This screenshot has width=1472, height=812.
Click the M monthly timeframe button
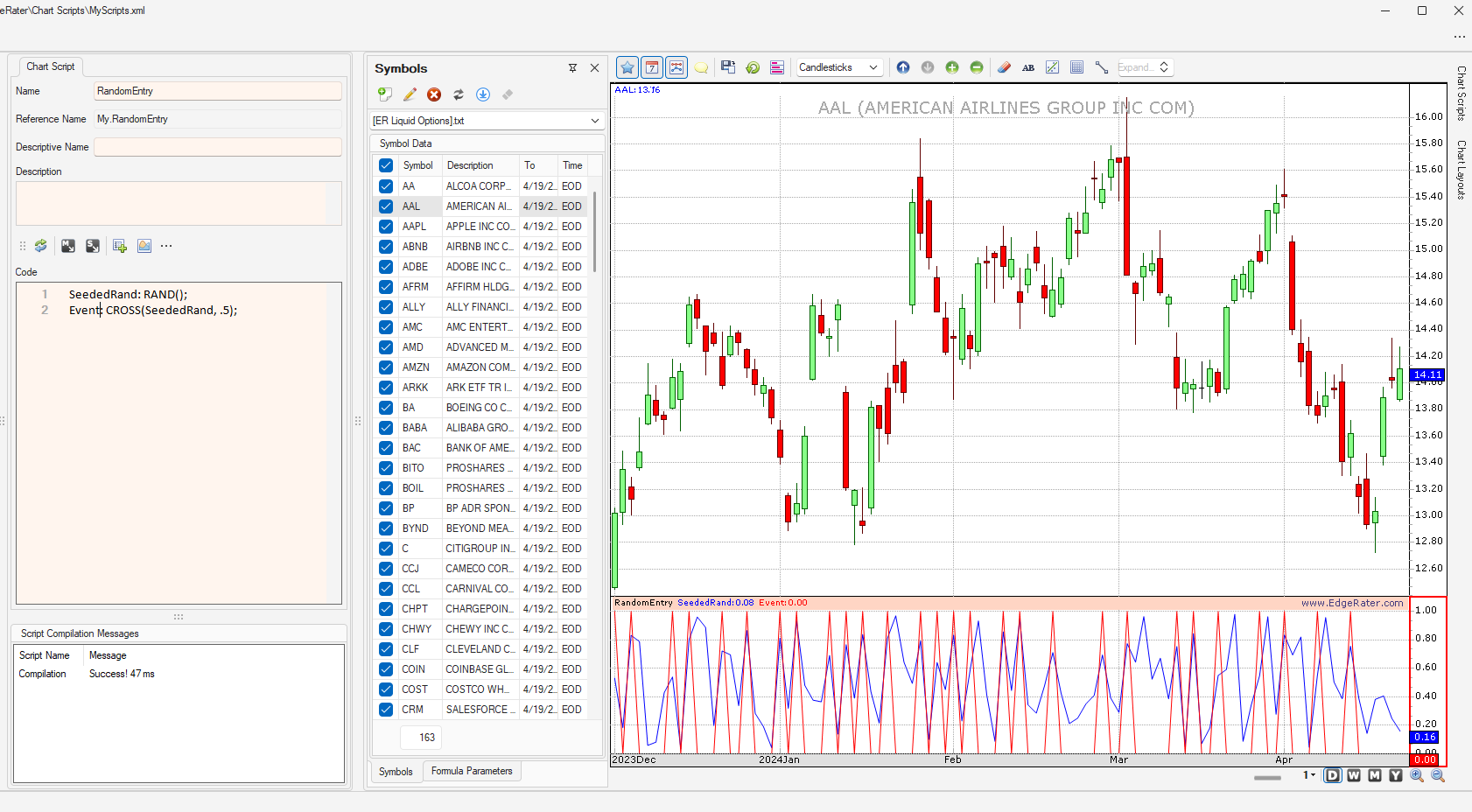[x=1375, y=775]
